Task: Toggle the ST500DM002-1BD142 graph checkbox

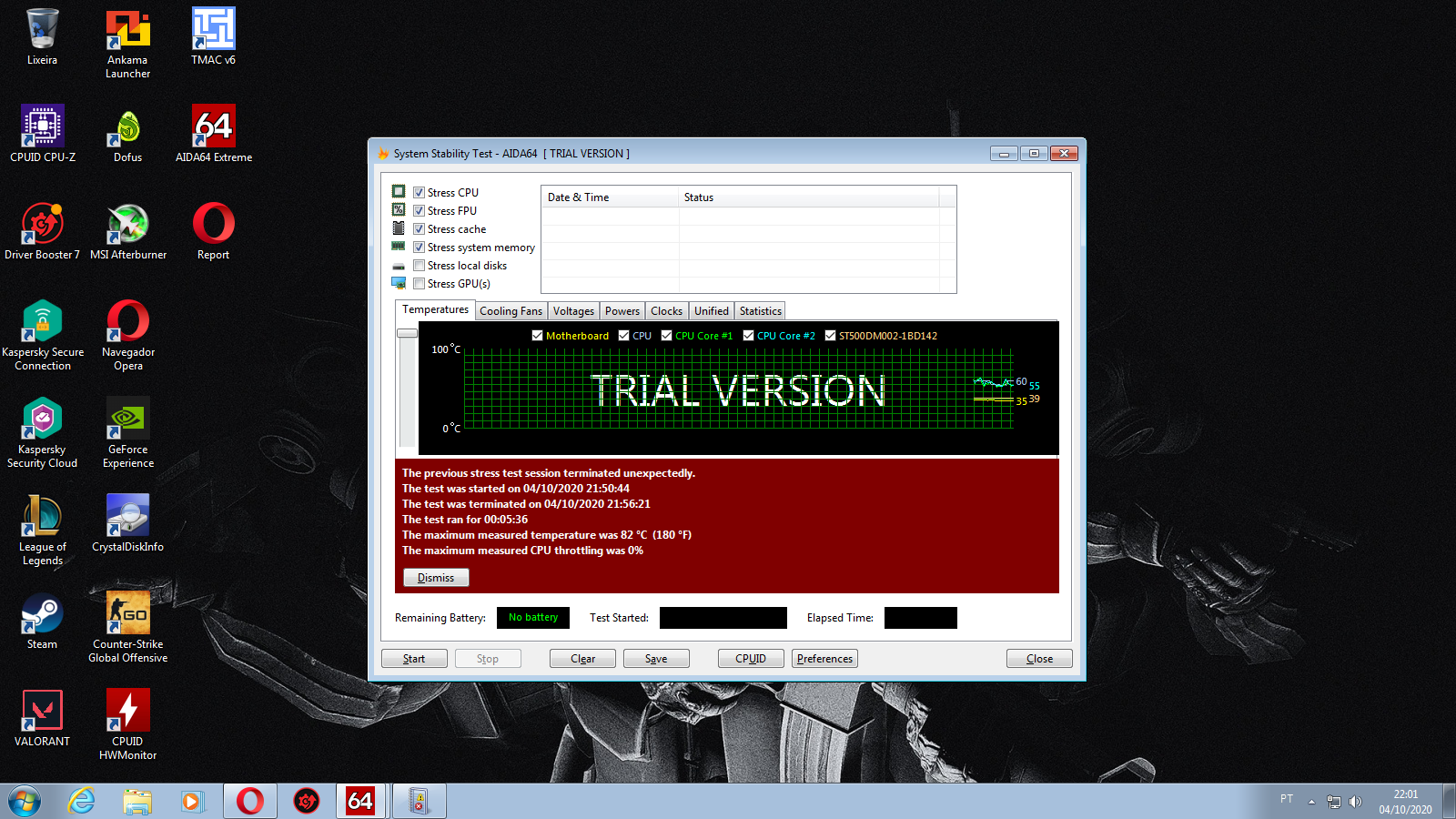Action: [x=830, y=336]
